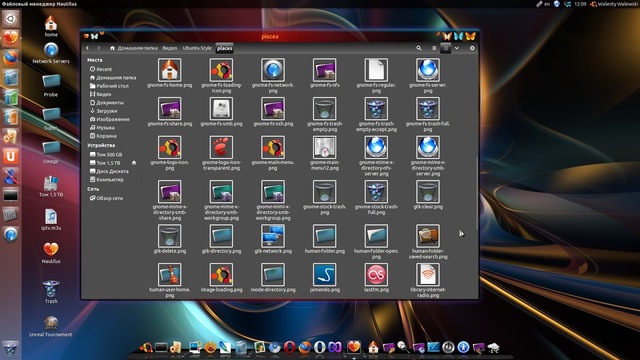The image size is (640, 360).
Task: Switch to list view in Nautilus
Action: [x=434, y=48]
